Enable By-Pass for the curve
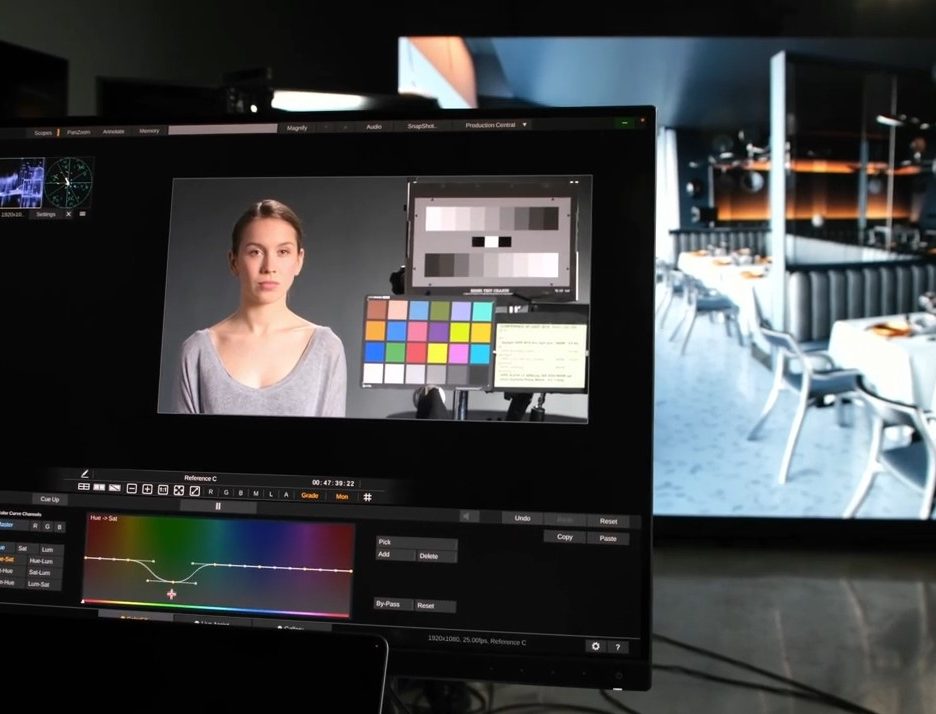The height and width of the screenshot is (714, 936). [x=387, y=604]
